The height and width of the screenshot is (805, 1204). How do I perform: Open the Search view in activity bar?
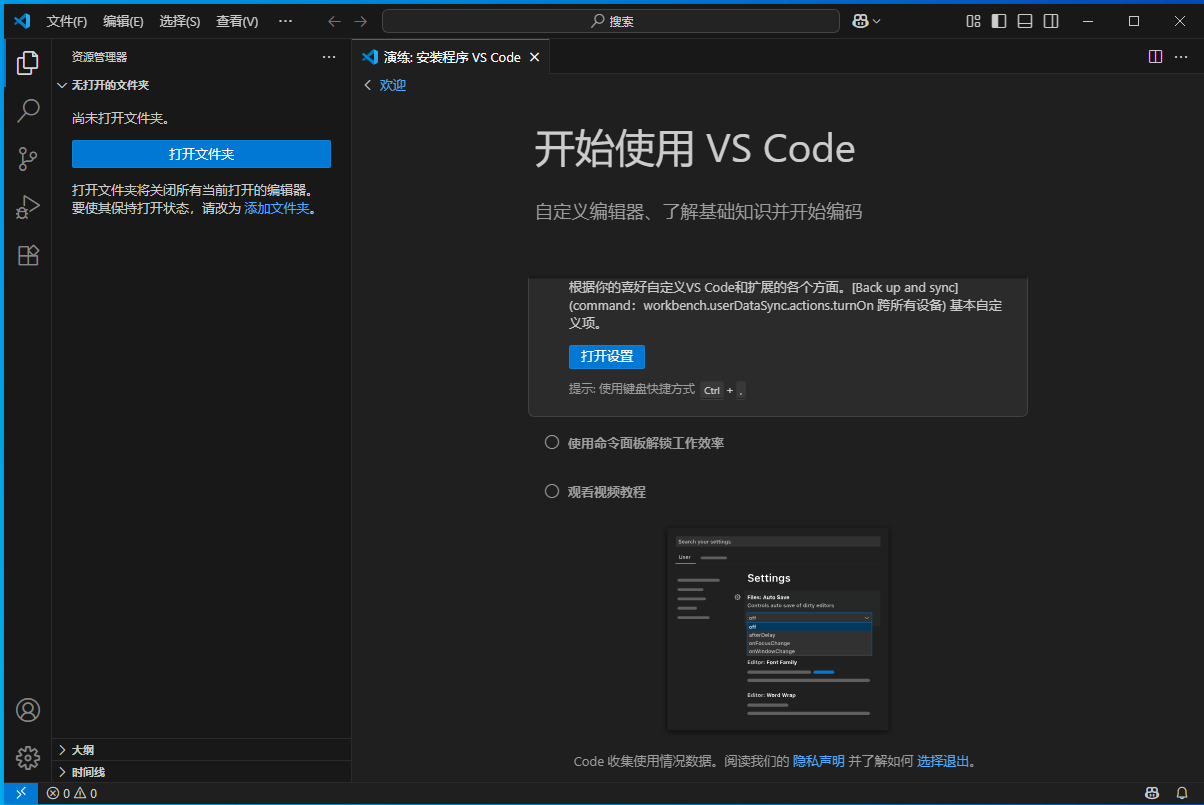click(x=28, y=111)
